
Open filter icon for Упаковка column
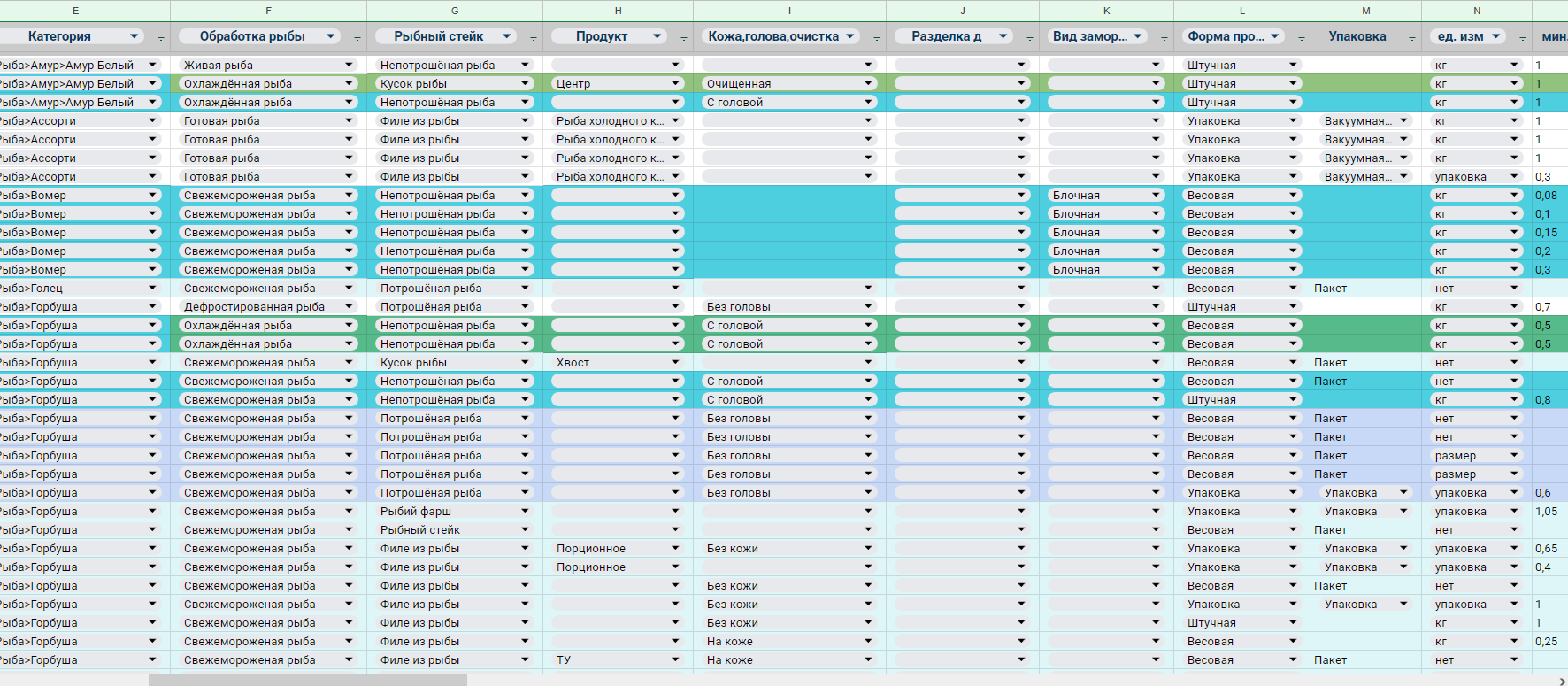coord(1411,37)
